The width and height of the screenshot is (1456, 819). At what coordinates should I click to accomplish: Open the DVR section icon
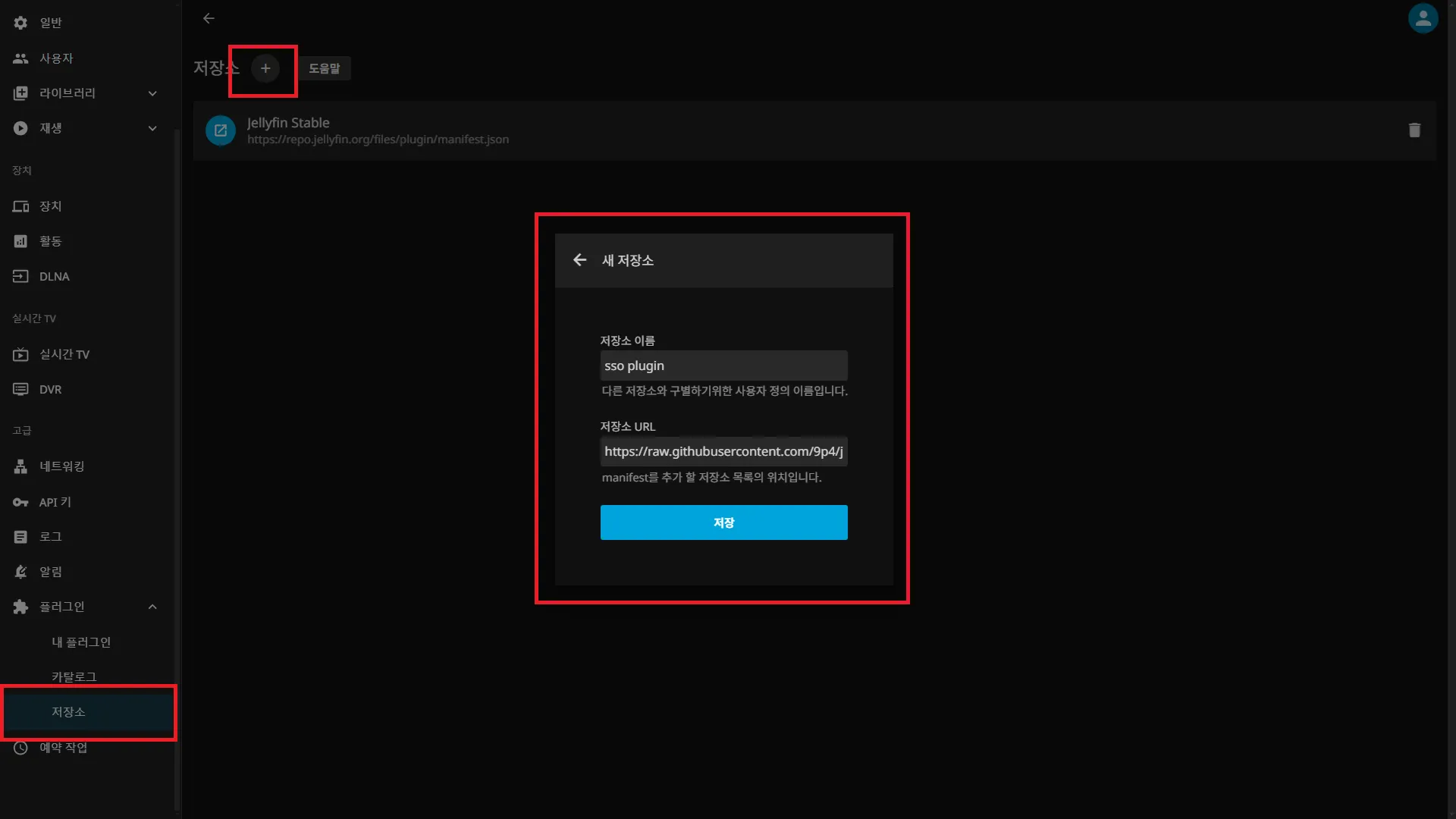20,389
